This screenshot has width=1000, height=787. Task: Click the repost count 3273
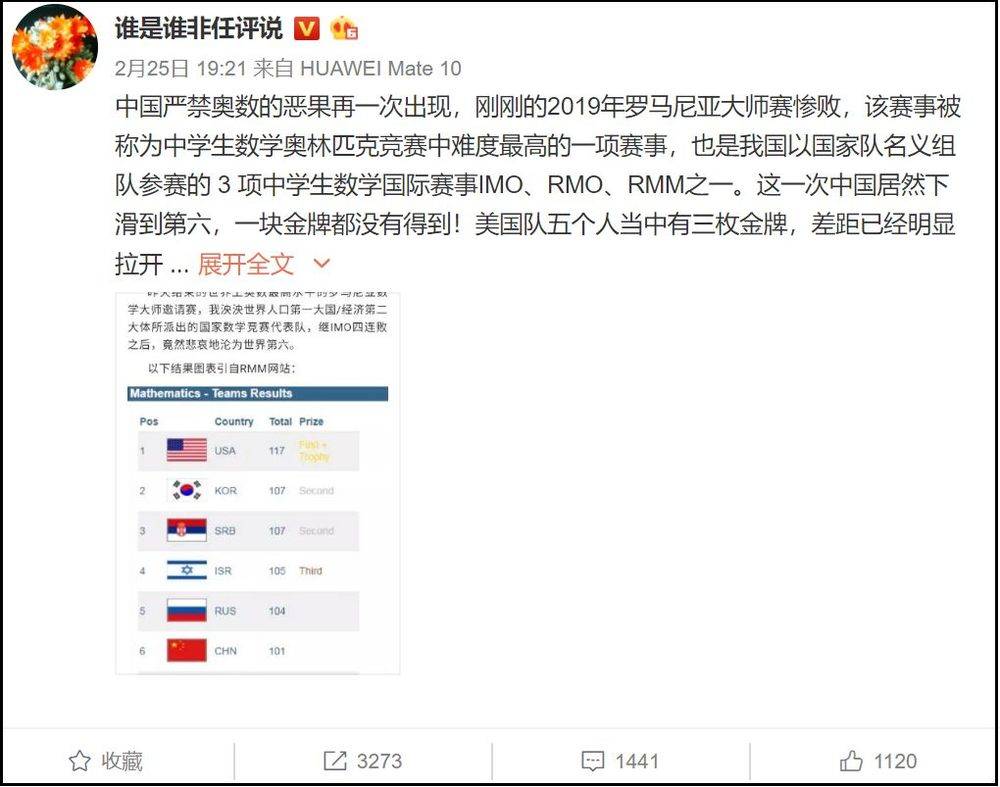pos(379,761)
